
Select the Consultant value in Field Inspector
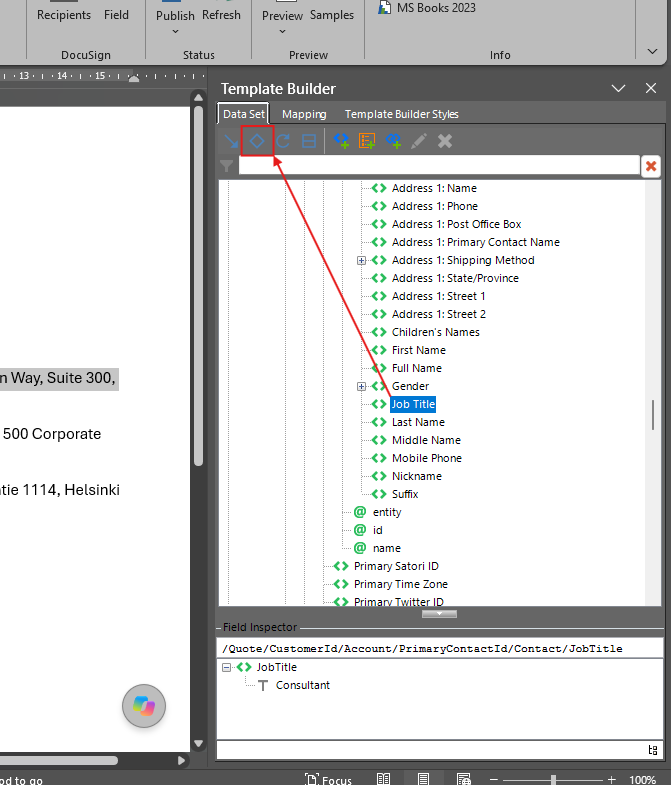[302, 685]
